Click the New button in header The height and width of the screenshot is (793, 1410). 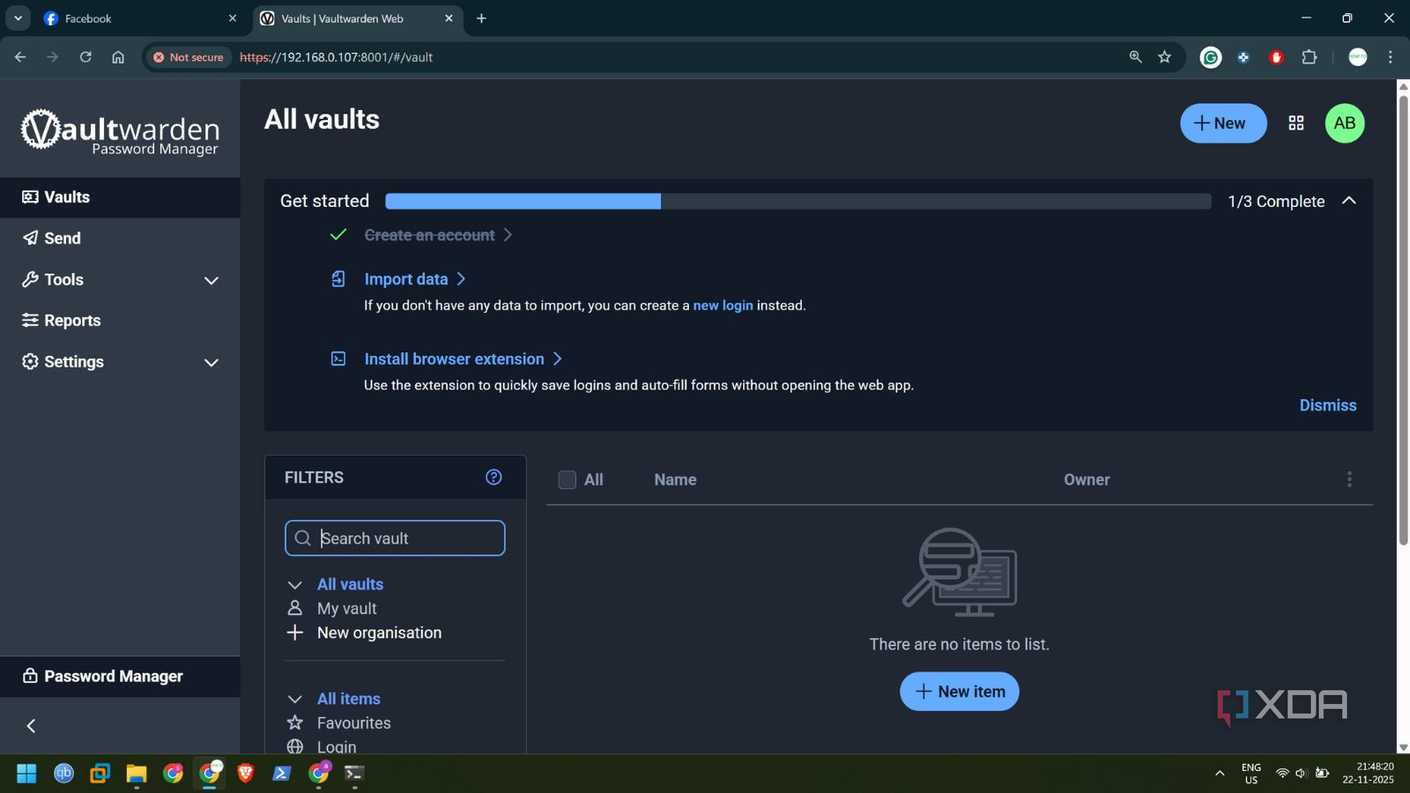click(x=1223, y=123)
